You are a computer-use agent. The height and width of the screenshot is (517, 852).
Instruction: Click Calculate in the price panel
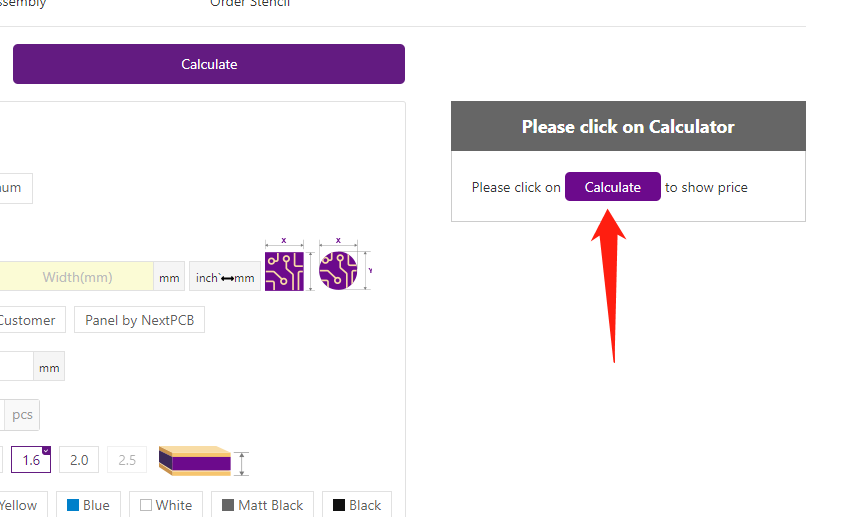[x=612, y=187]
